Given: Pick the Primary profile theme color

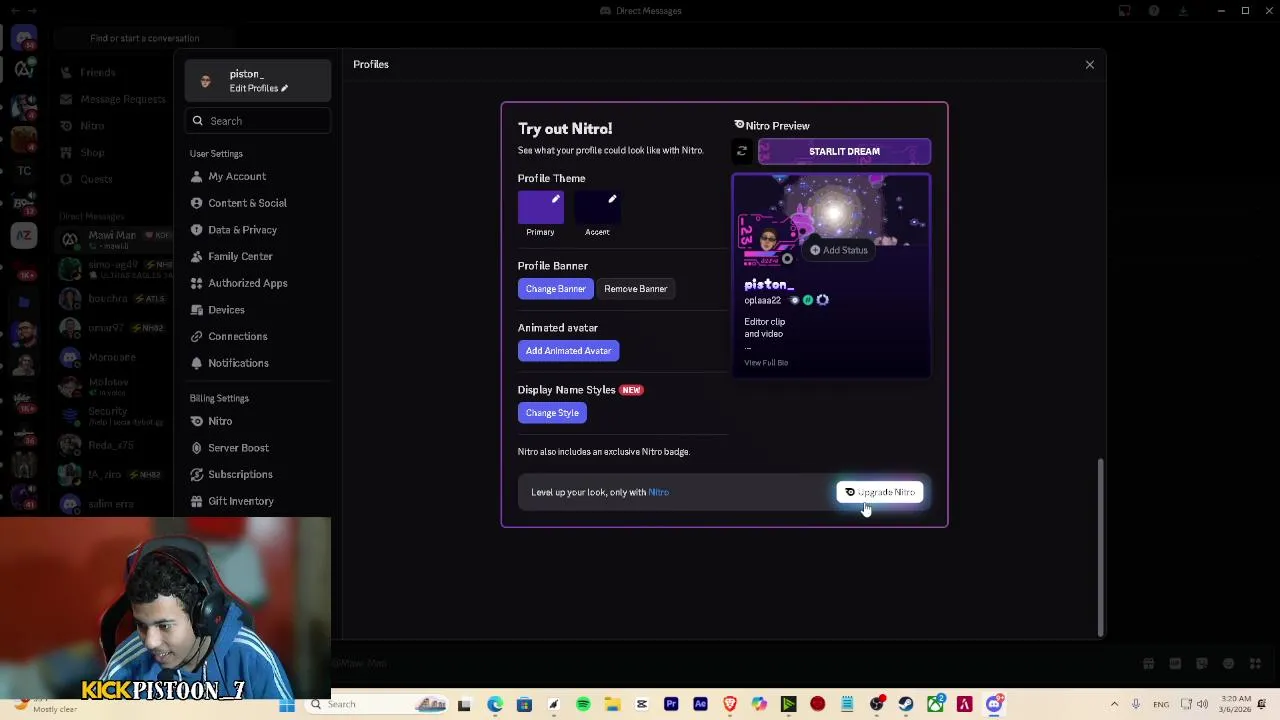Looking at the screenshot, I should coord(541,207).
